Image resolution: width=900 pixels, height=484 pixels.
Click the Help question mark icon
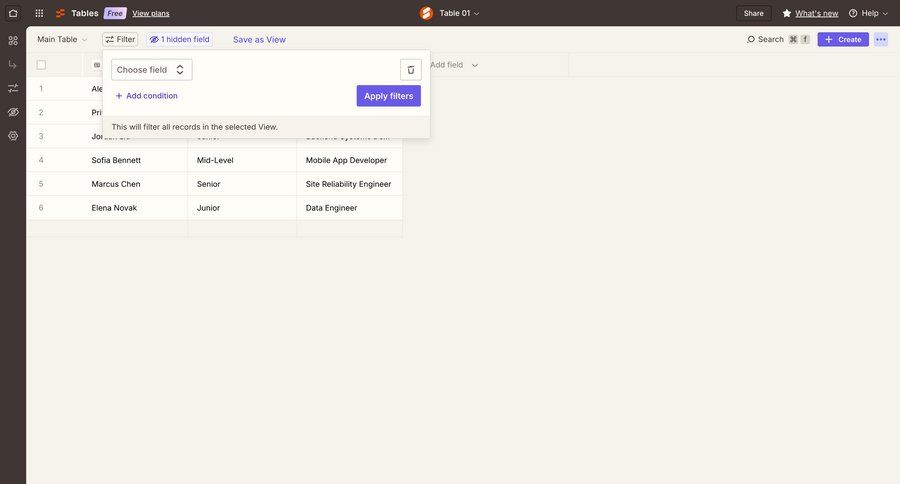click(x=853, y=13)
